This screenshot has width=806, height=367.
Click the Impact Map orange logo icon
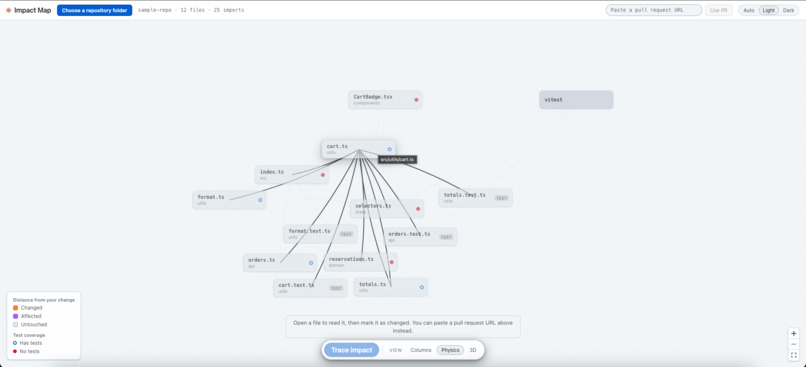[x=8, y=10]
